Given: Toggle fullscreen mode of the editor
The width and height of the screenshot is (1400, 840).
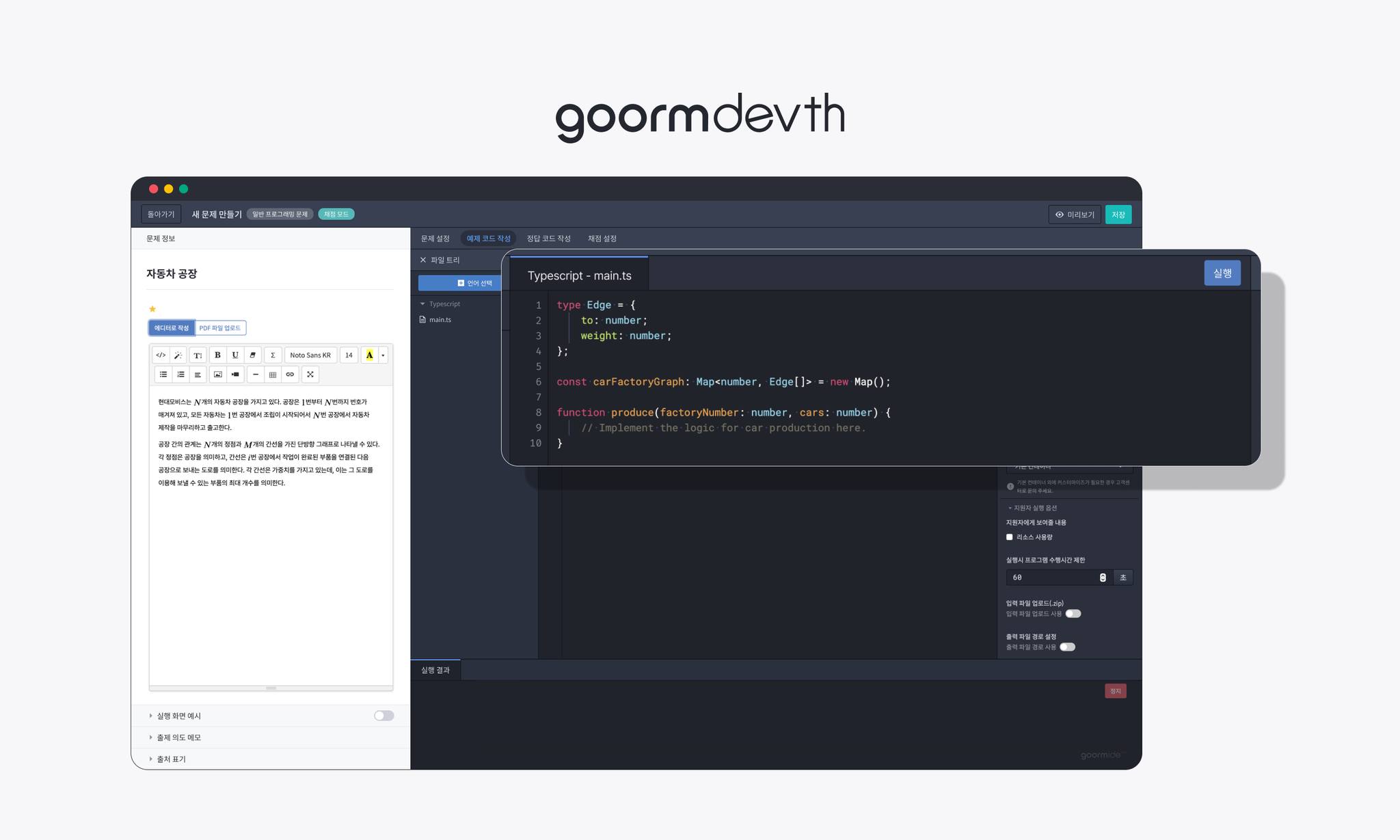Looking at the screenshot, I should (x=310, y=375).
